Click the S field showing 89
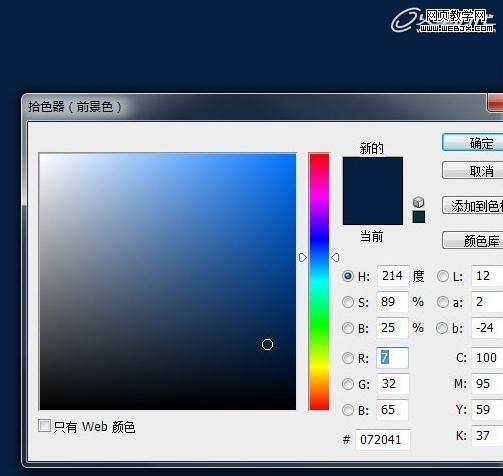The image size is (503, 476). 392,302
